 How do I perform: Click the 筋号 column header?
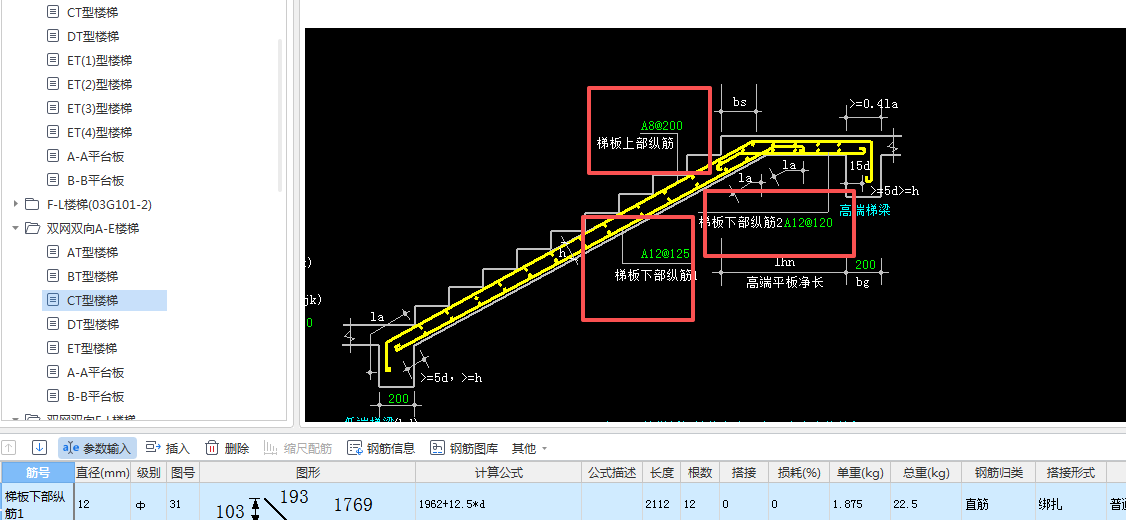tap(37, 472)
